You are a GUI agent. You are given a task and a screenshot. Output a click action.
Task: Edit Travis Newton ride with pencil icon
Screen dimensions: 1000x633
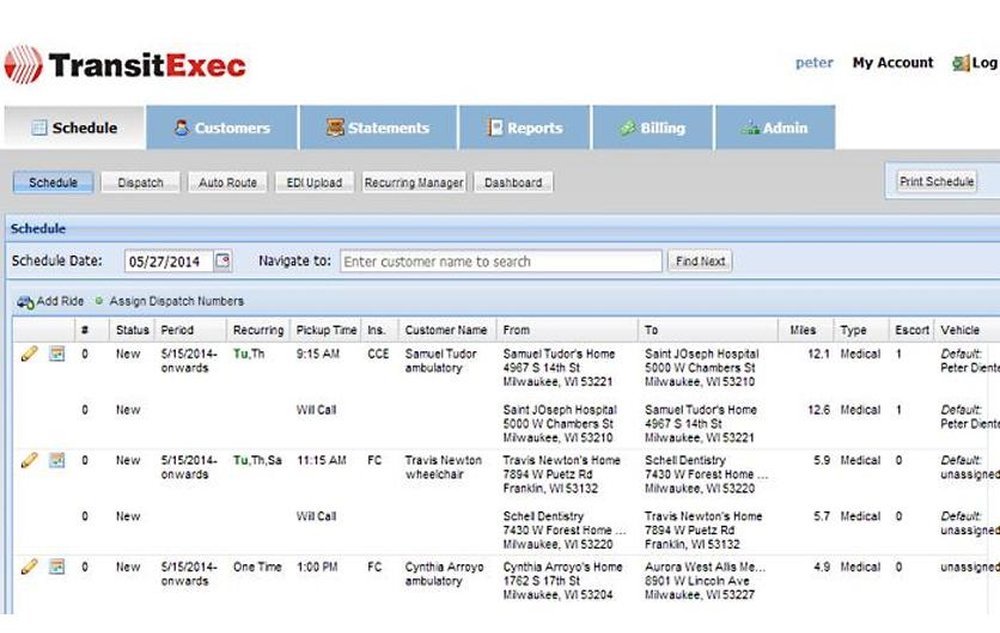click(29, 460)
